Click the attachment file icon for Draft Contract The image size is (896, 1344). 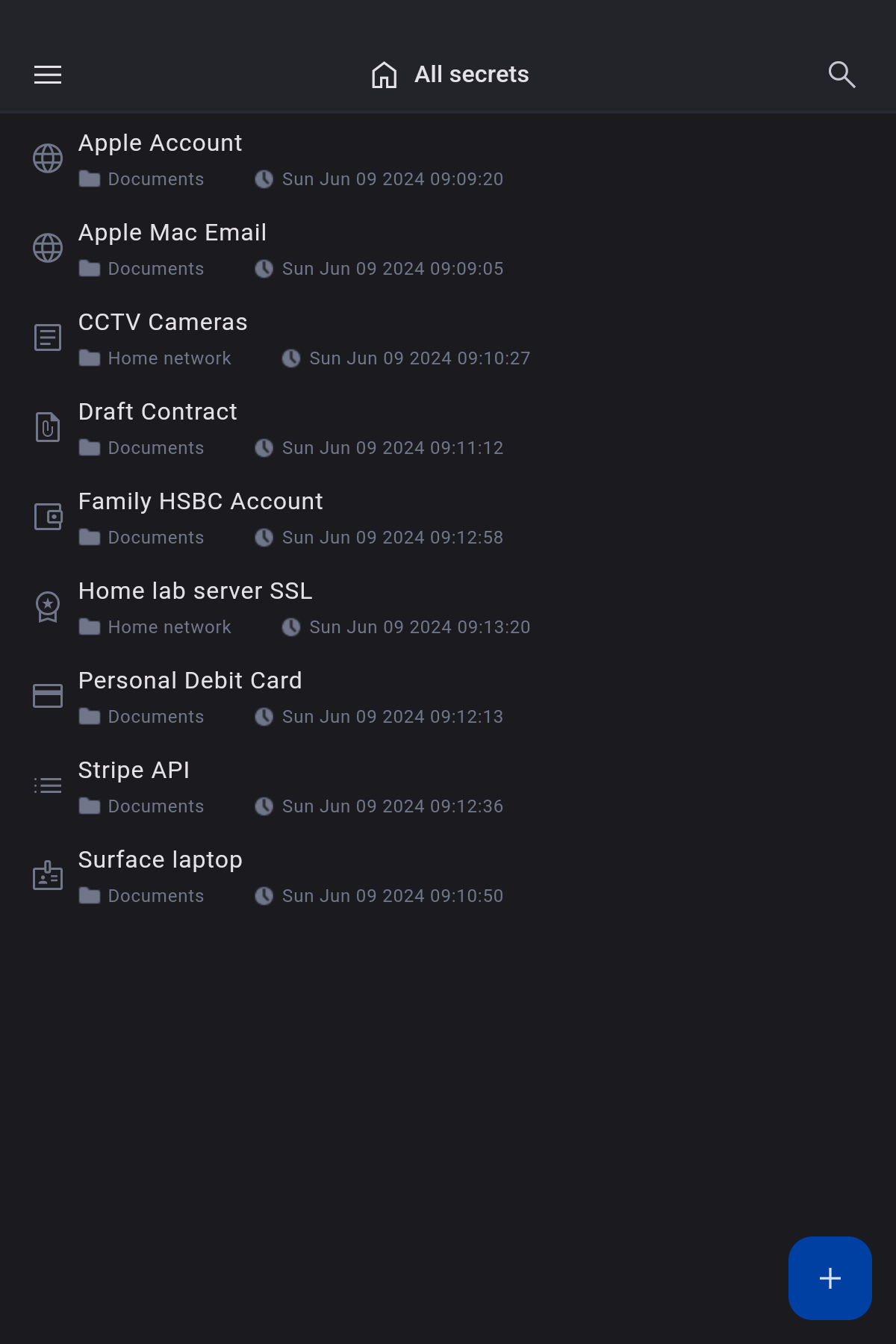[x=48, y=427]
